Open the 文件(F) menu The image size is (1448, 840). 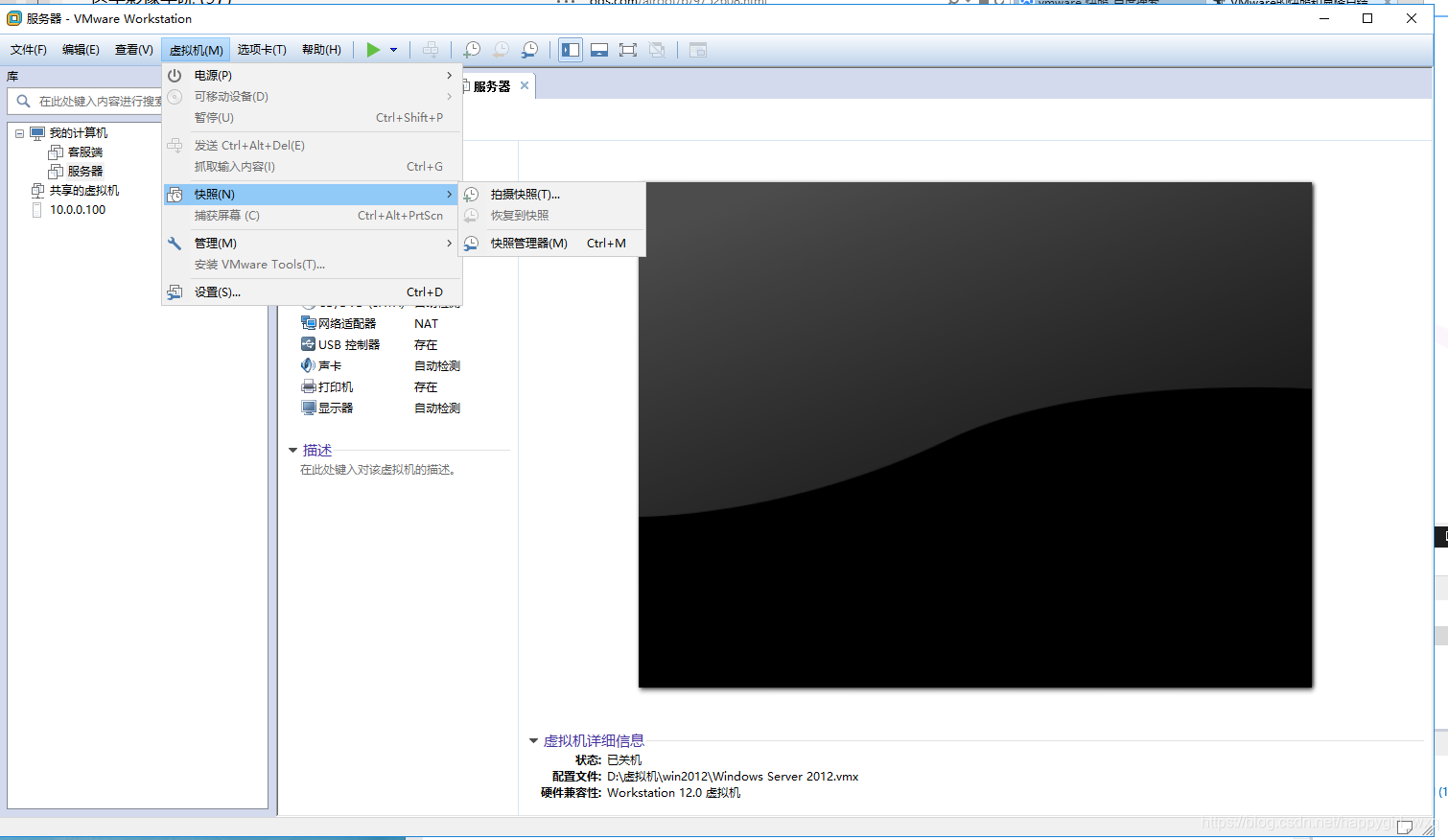coord(29,50)
